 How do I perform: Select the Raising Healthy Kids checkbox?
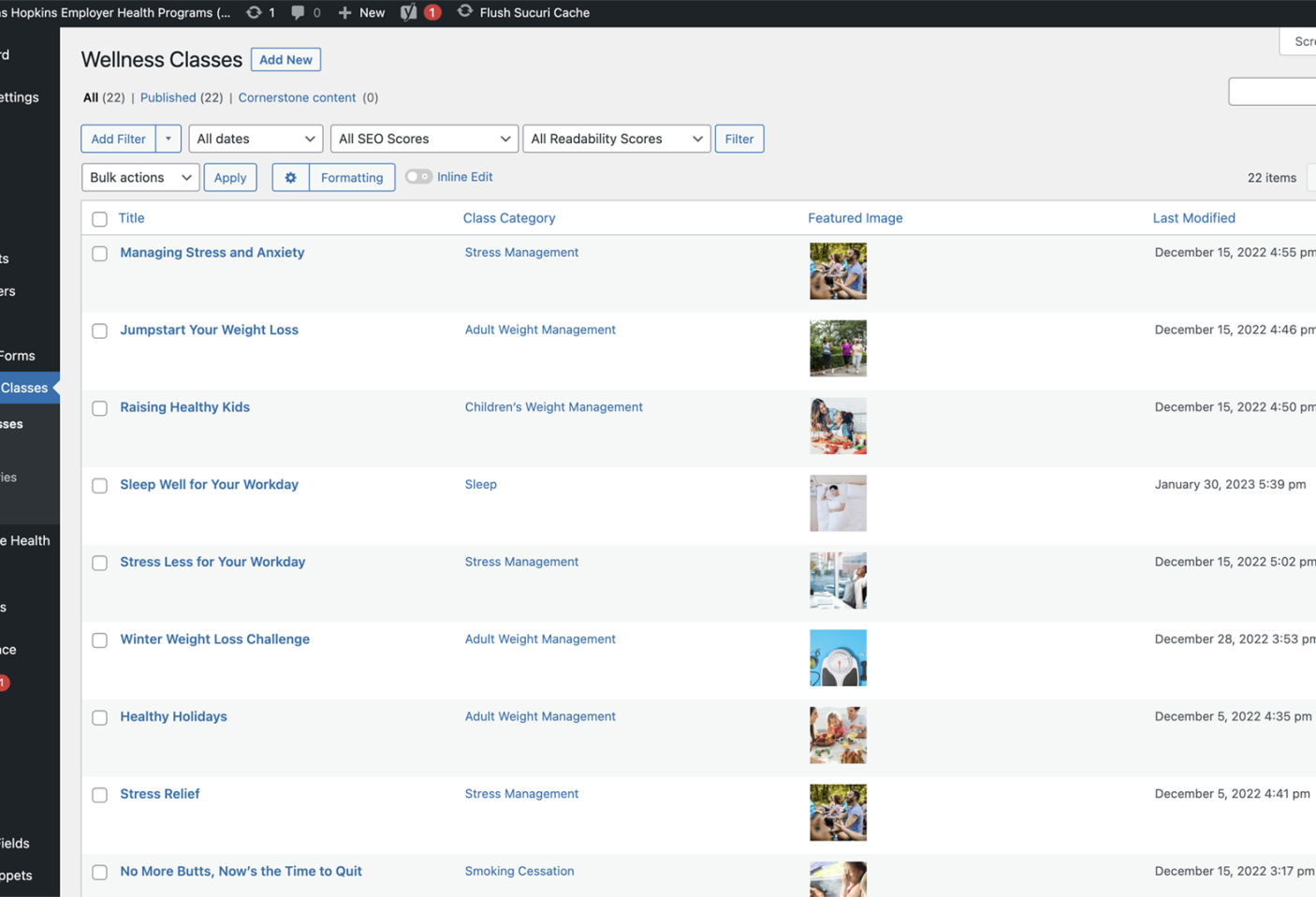click(x=99, y=408)
